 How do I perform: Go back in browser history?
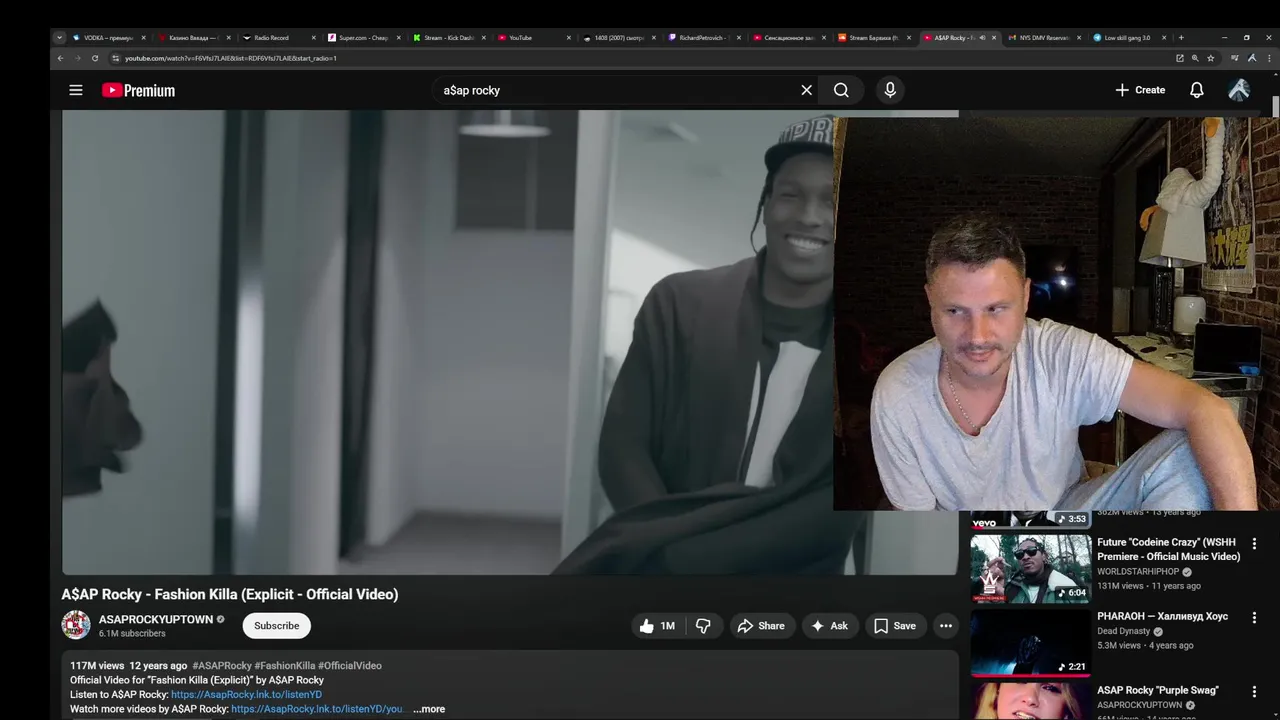(x=60, y=58)
